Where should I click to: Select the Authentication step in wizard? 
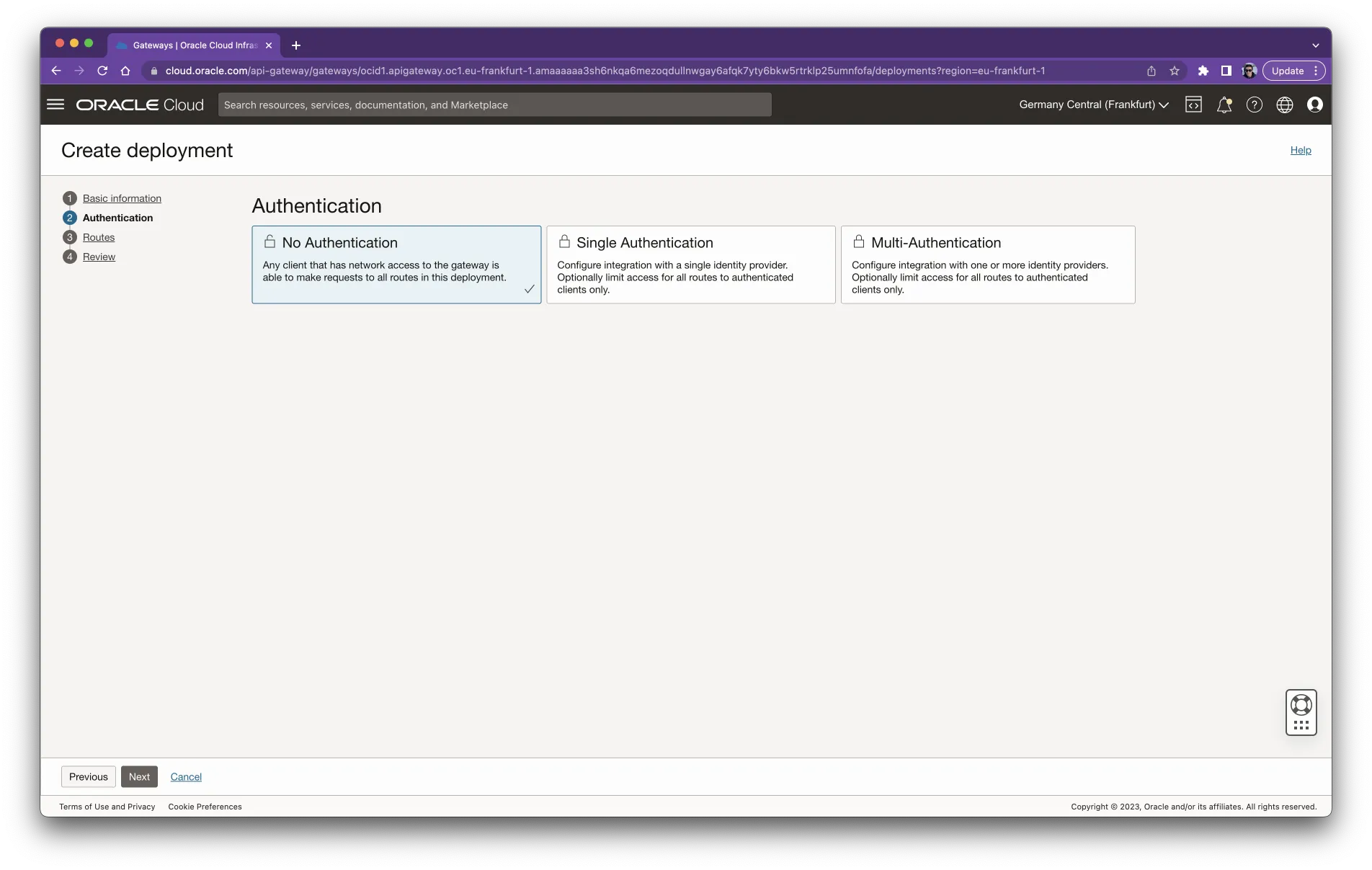117,218
